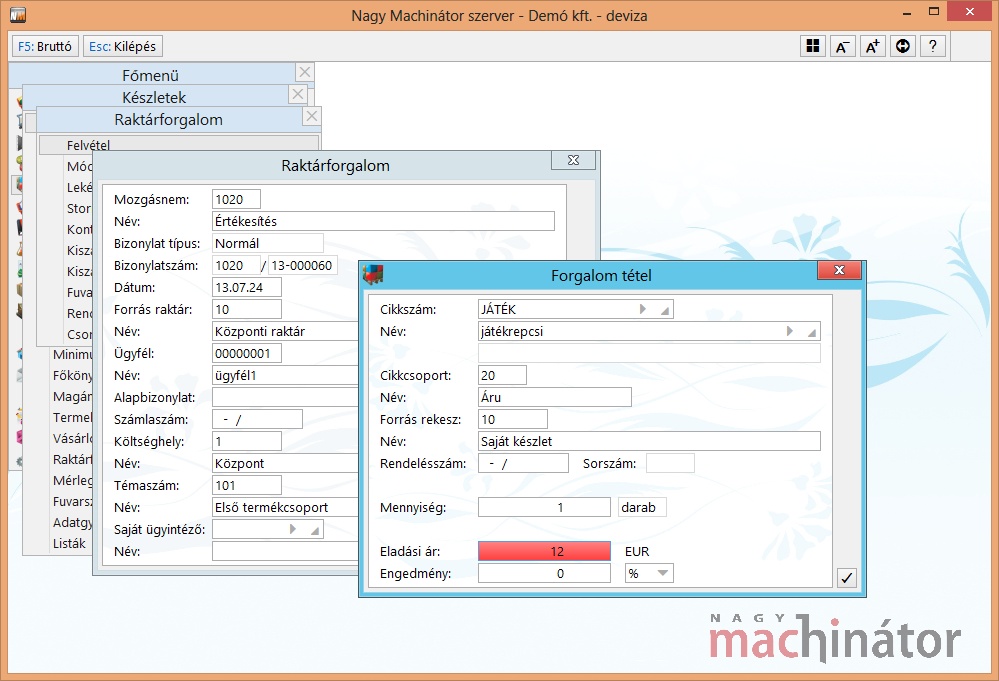Click the round download arrow toolbar icon

tap(903, 46)
